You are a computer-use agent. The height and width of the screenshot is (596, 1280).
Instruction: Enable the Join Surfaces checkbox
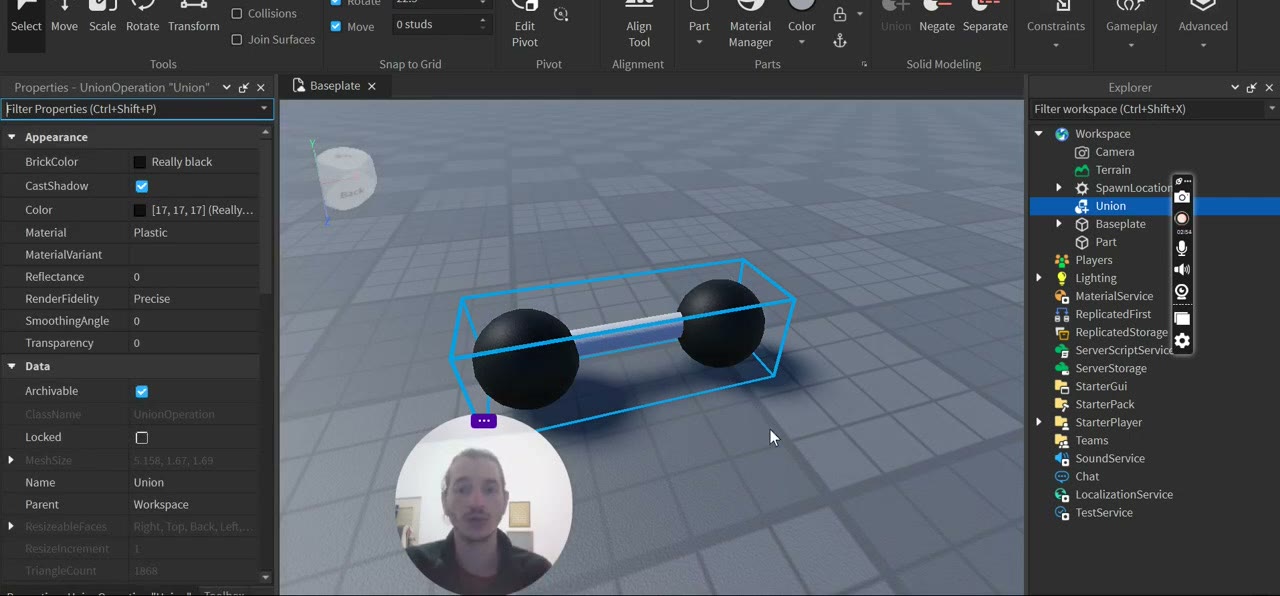[x=237, y=40]
